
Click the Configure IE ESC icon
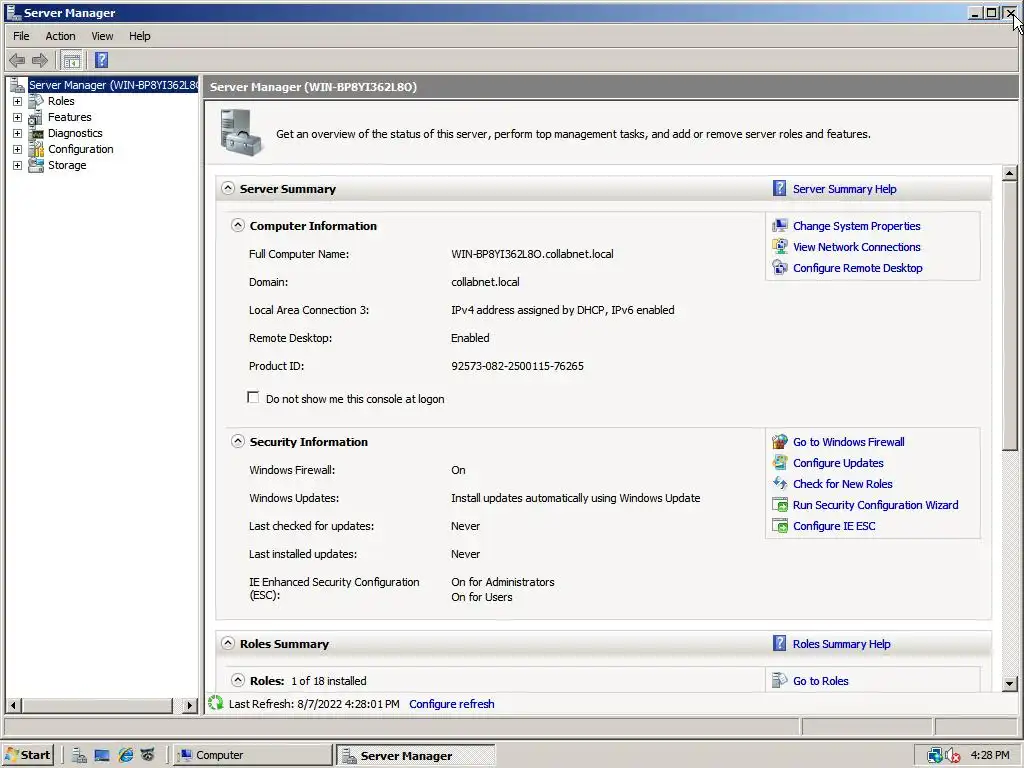[780, 526]
